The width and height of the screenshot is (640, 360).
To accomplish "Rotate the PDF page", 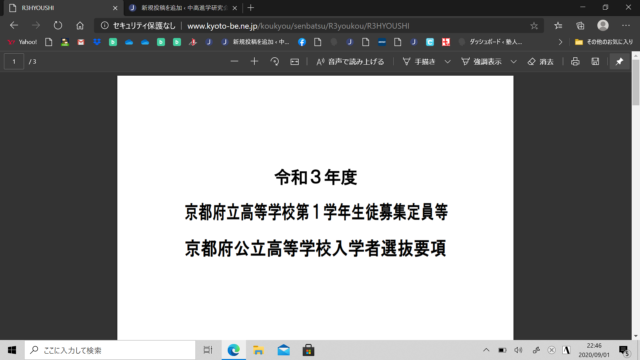I will coord(275,62).
